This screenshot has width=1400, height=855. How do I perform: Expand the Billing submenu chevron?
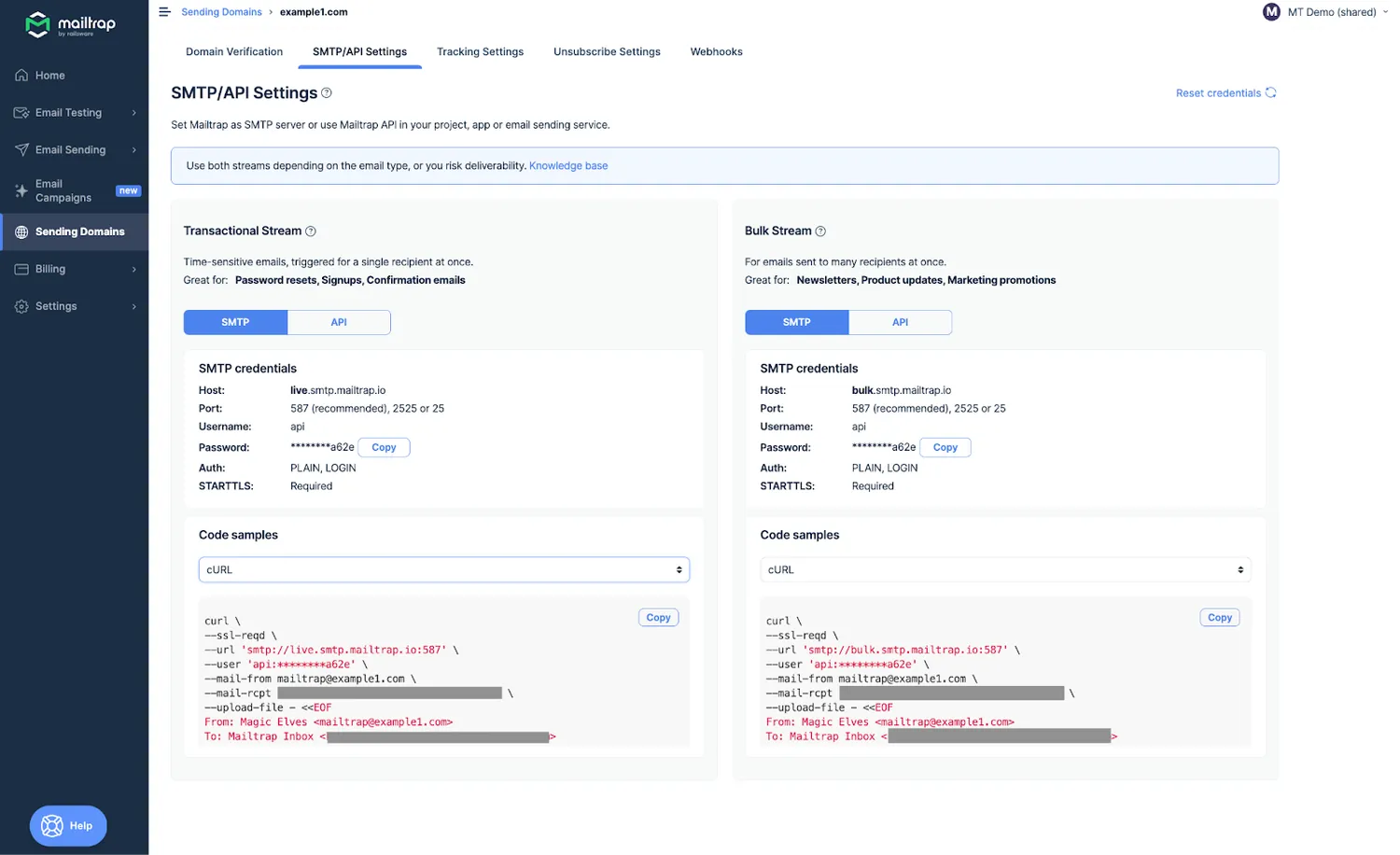[134, 270]
